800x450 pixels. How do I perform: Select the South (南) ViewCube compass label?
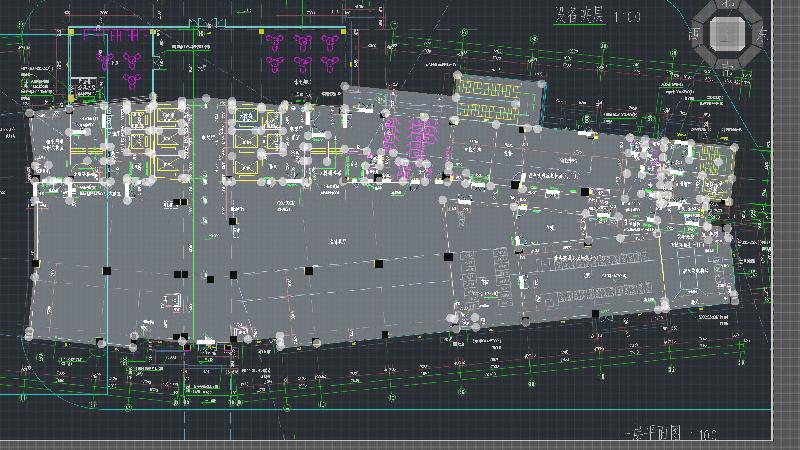(x=728, y=69)
